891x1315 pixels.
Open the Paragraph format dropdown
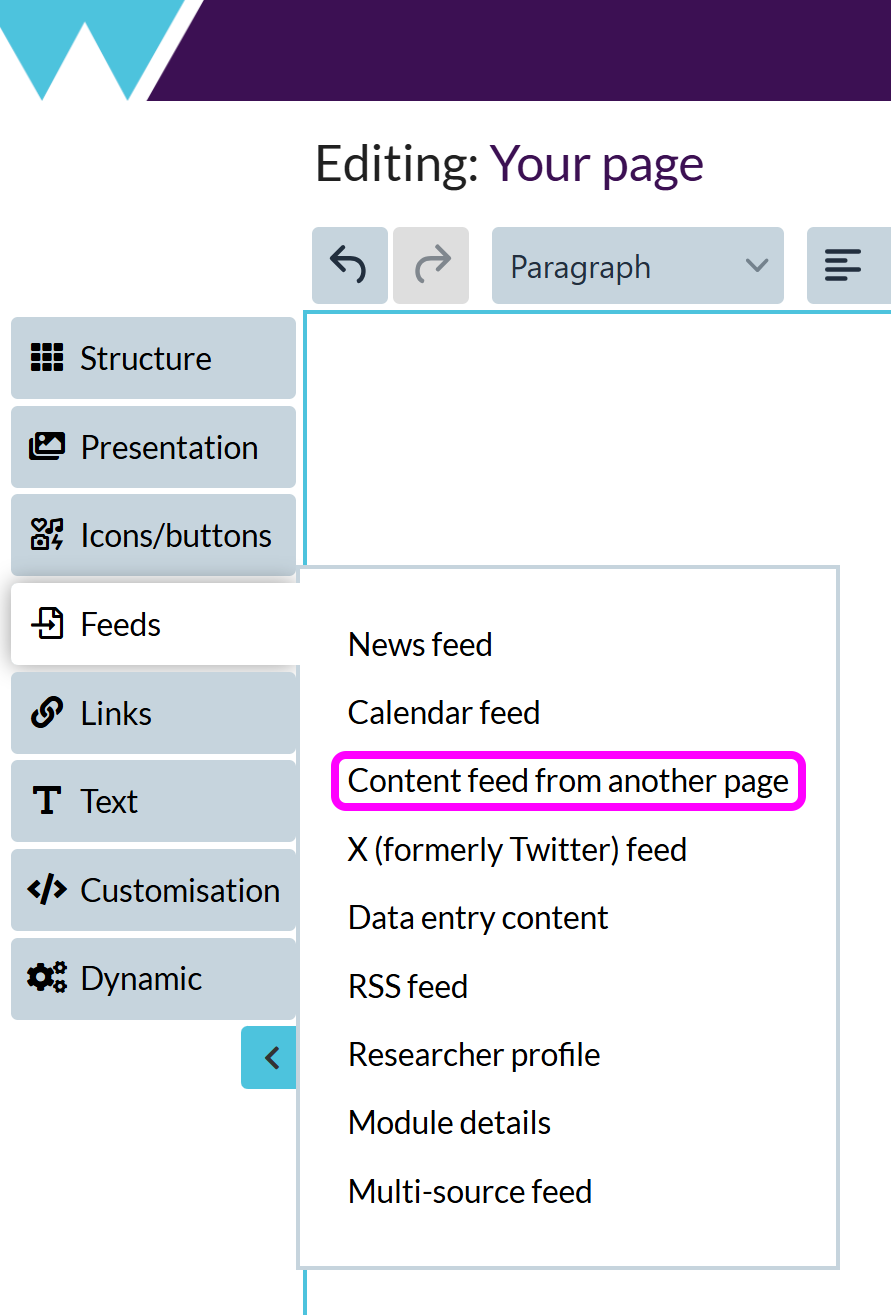(638, 266)
